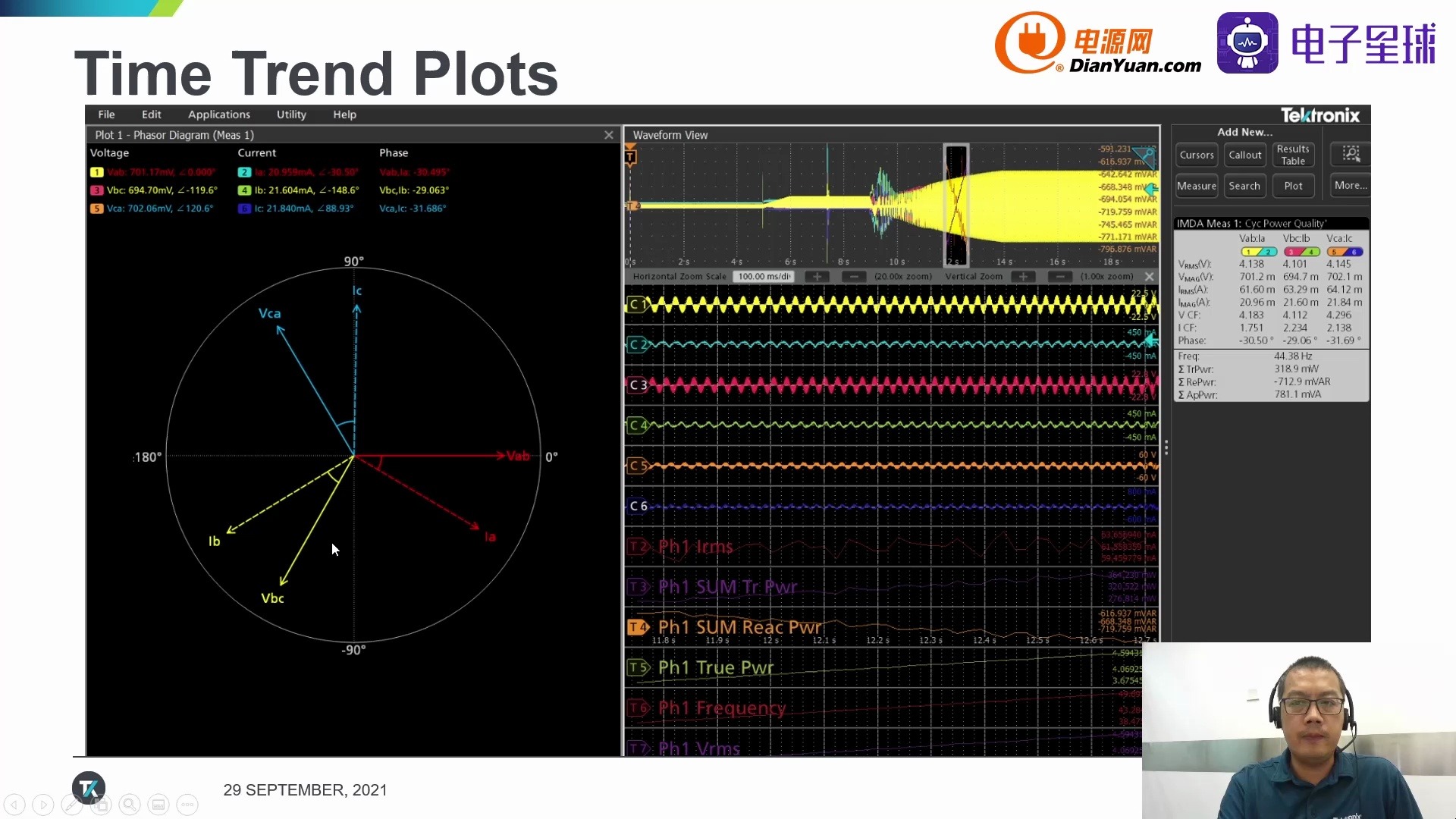This screenshot has width=1456, height=819.
Task: Click the Vbc vector label in phasor diagram
Action: (x=272, y=598)
